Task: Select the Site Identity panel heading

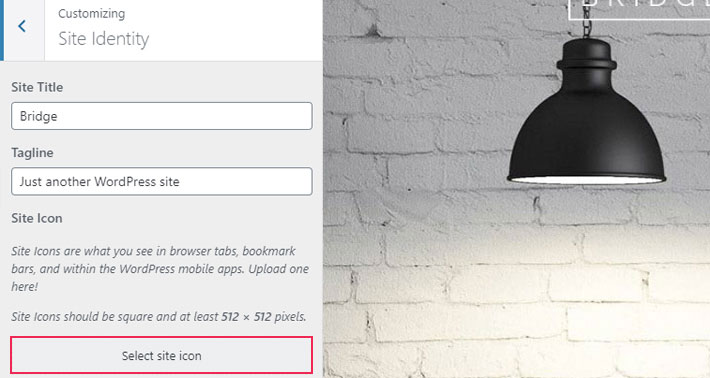Action: [x=104, y=39]
